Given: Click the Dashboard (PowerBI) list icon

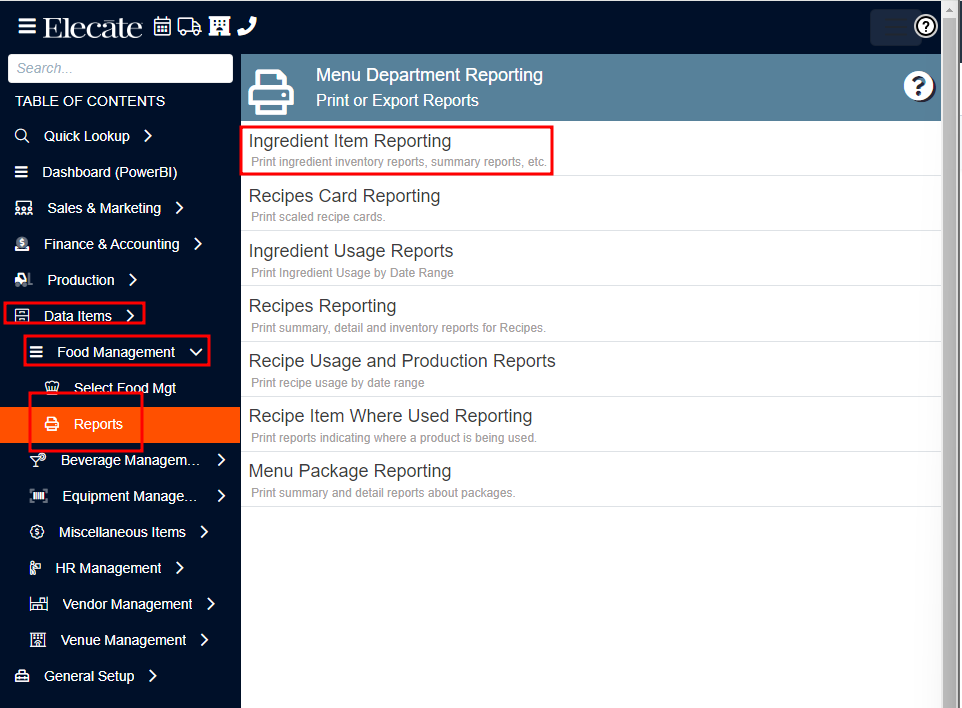Looking at the screenshot, I should (x=21, y=172).
